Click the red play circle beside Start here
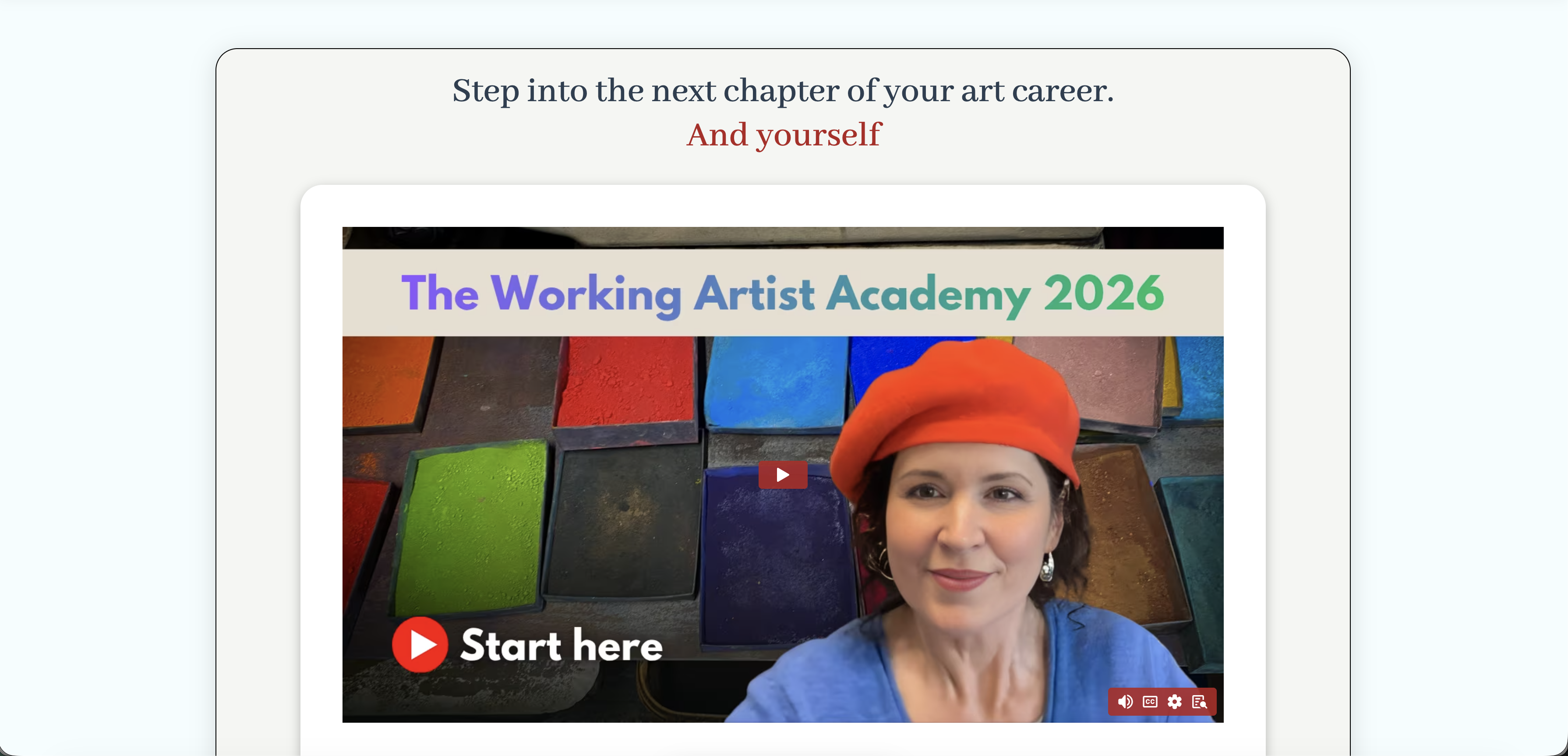The width and height of the screenshot is (1568, 756). tap(420, 645)
